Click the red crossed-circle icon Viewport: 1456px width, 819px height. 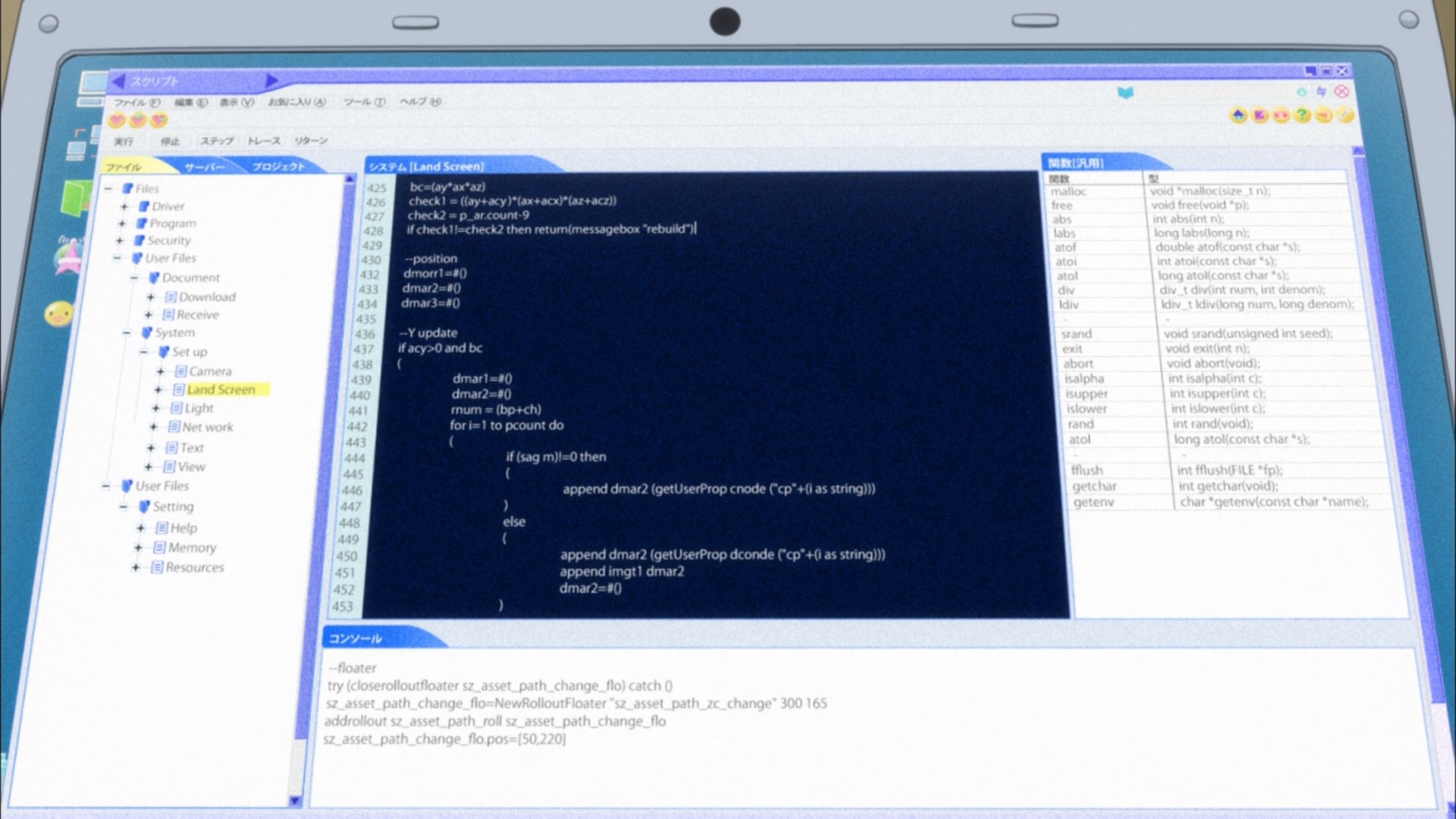[x=1341, y=91]
